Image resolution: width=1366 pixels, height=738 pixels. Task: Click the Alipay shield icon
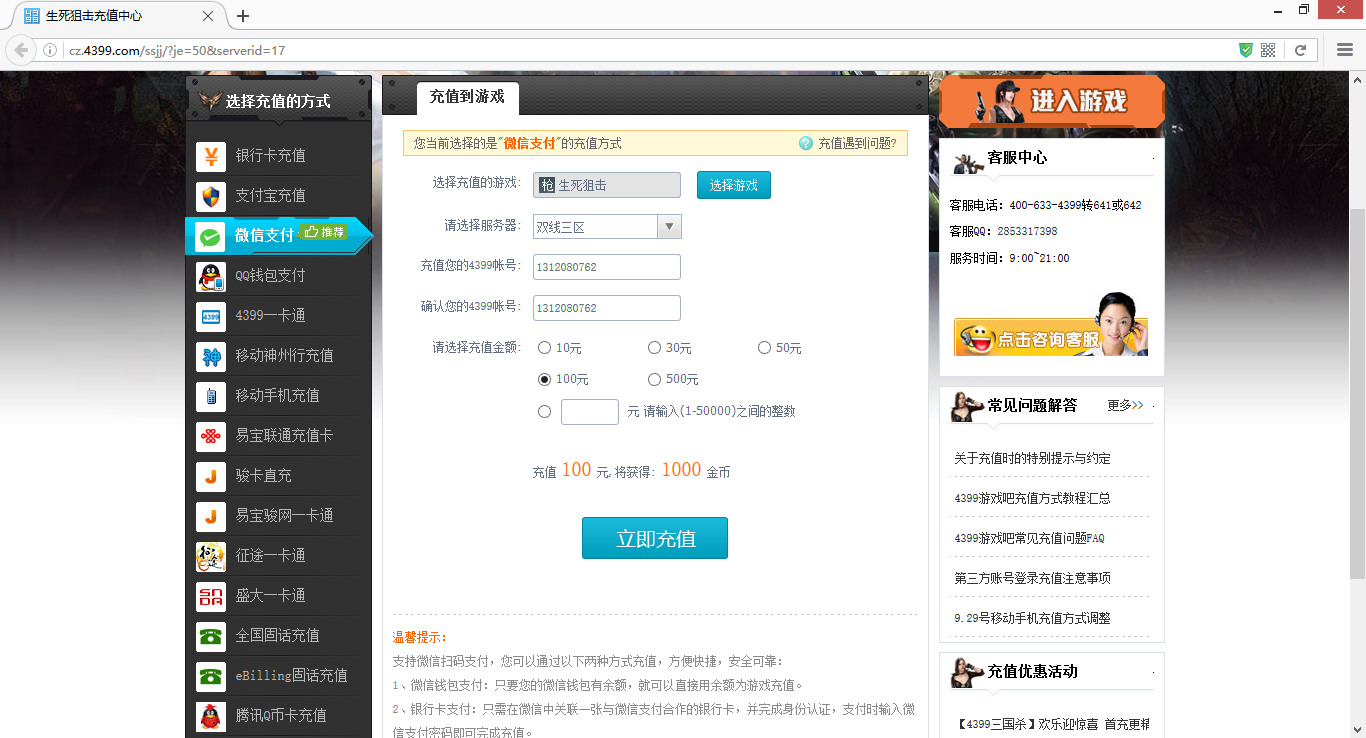(x=210, y=196)
